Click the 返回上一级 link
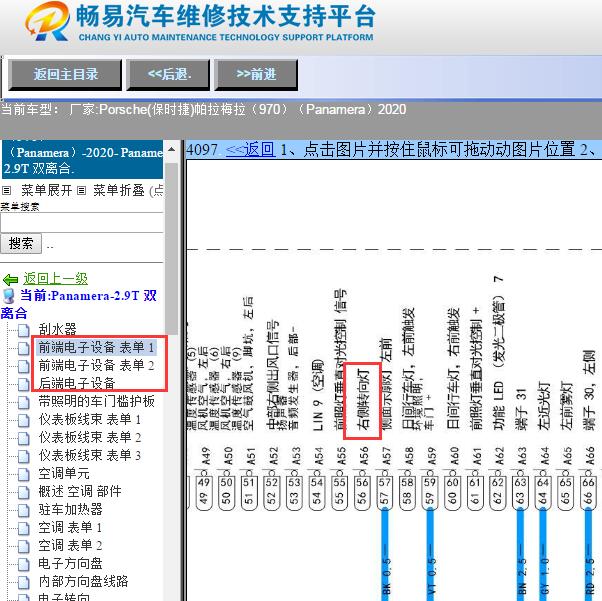This screenshot has width=602, height=601. [56, 278]
